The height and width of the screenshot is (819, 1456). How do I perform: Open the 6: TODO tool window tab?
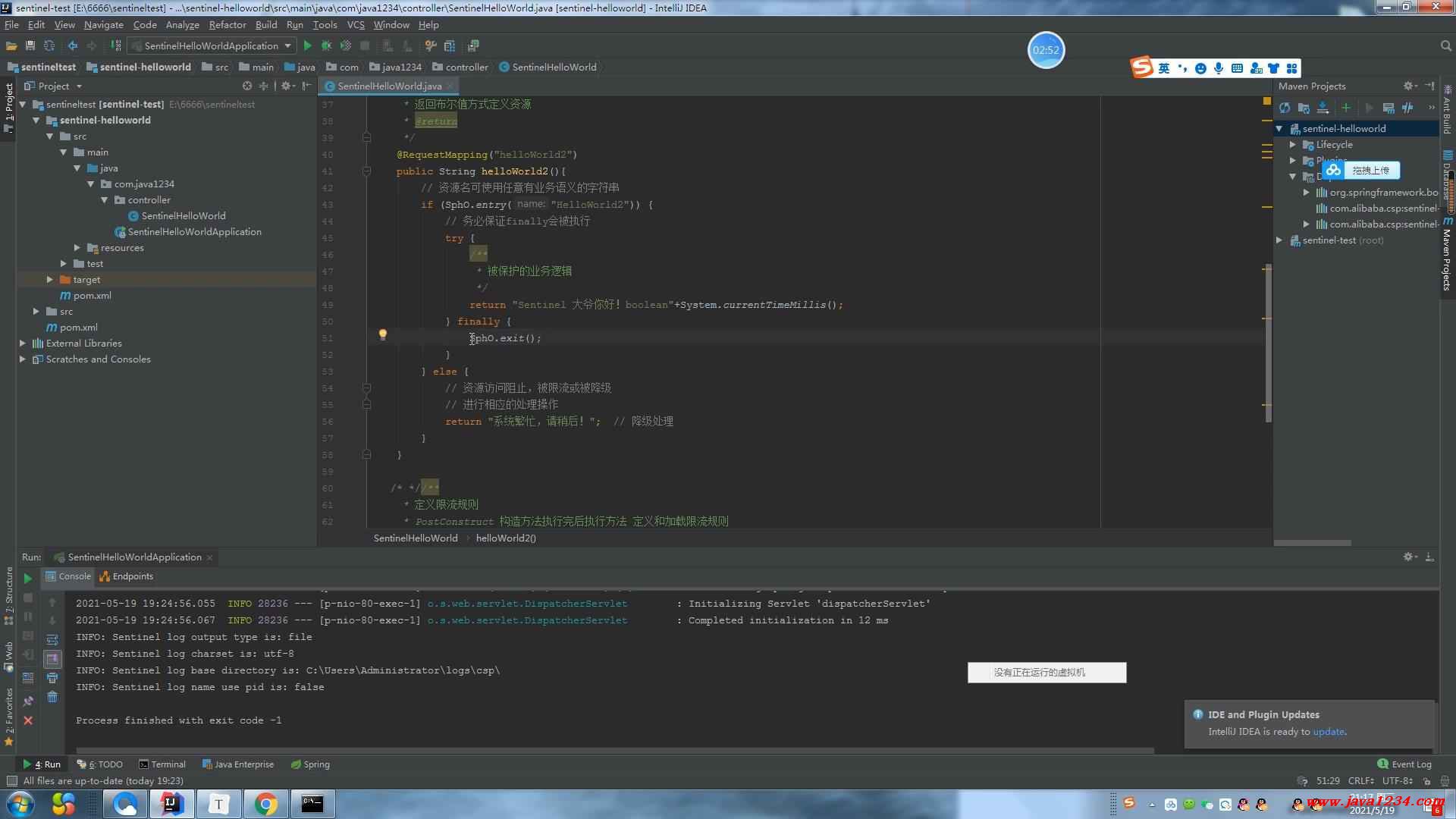(100, 764)
